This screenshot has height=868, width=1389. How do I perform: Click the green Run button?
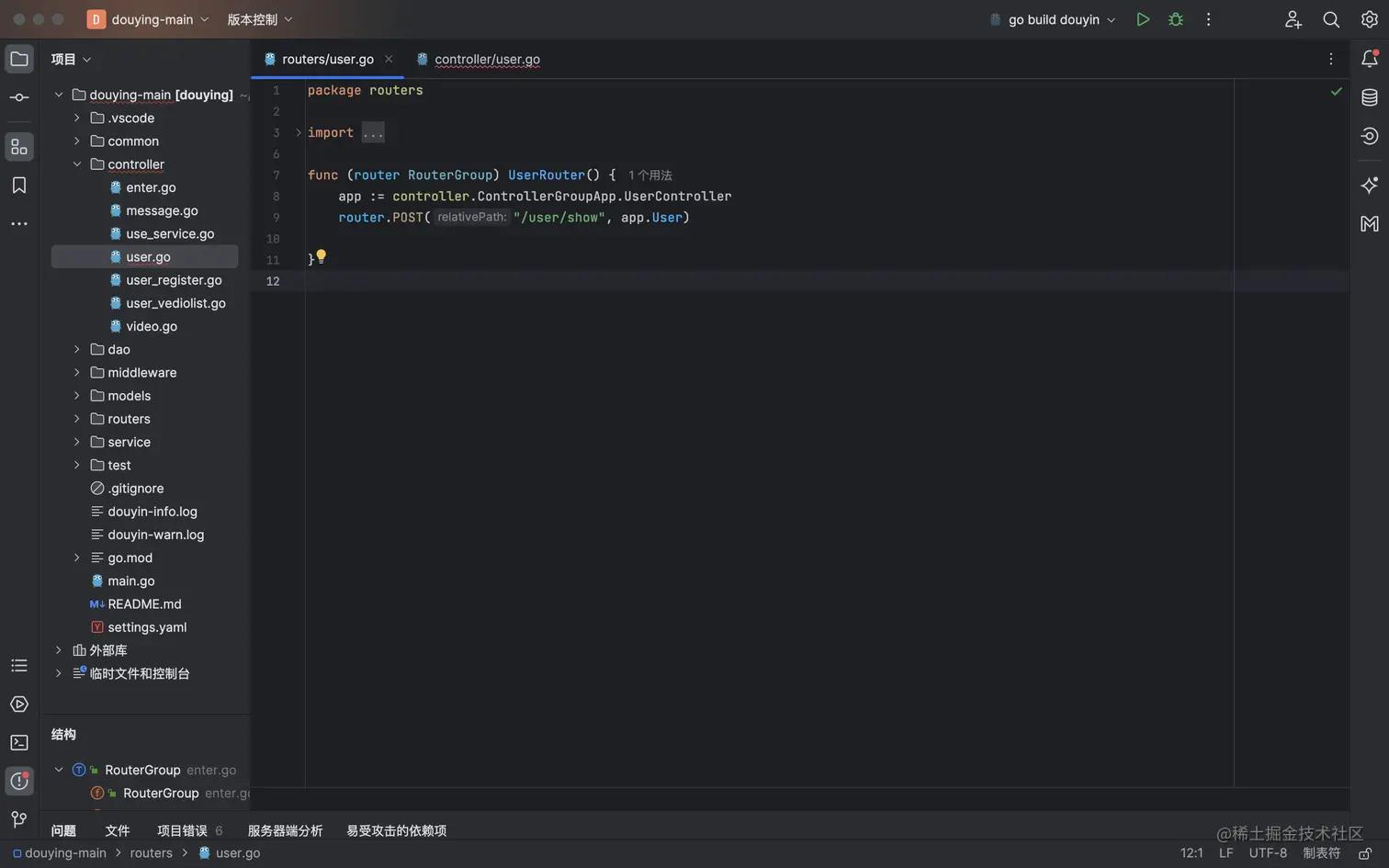coord(1143,19)
